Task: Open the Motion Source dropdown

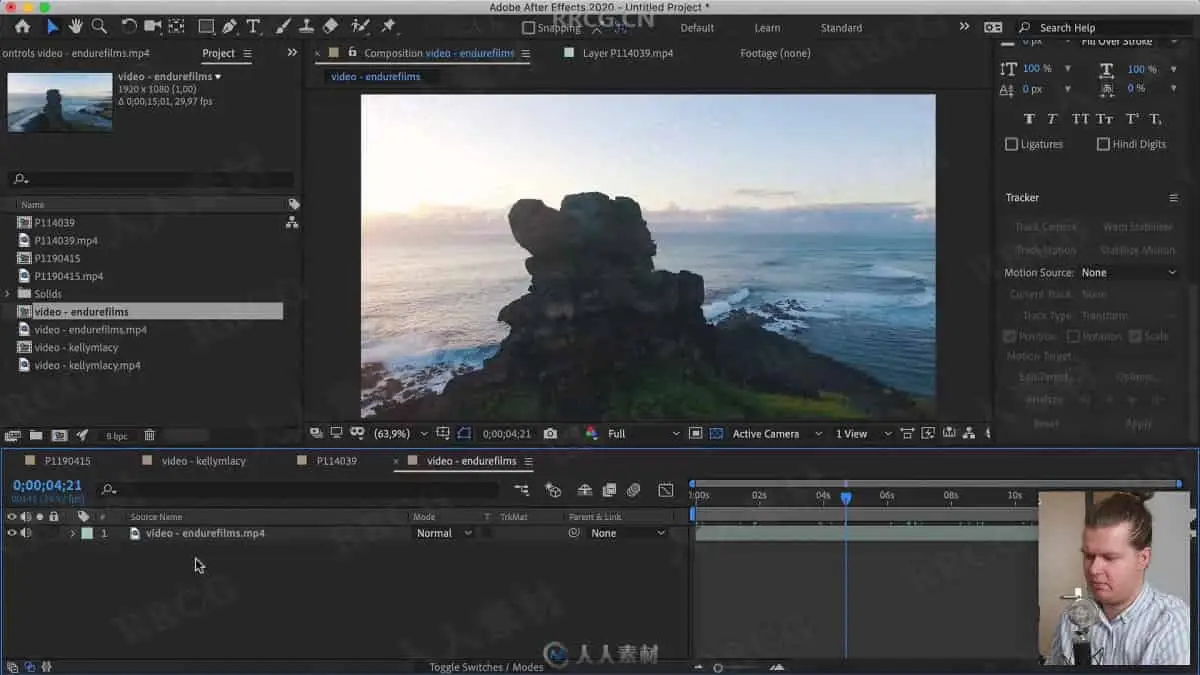Action: pos(1128,273)
